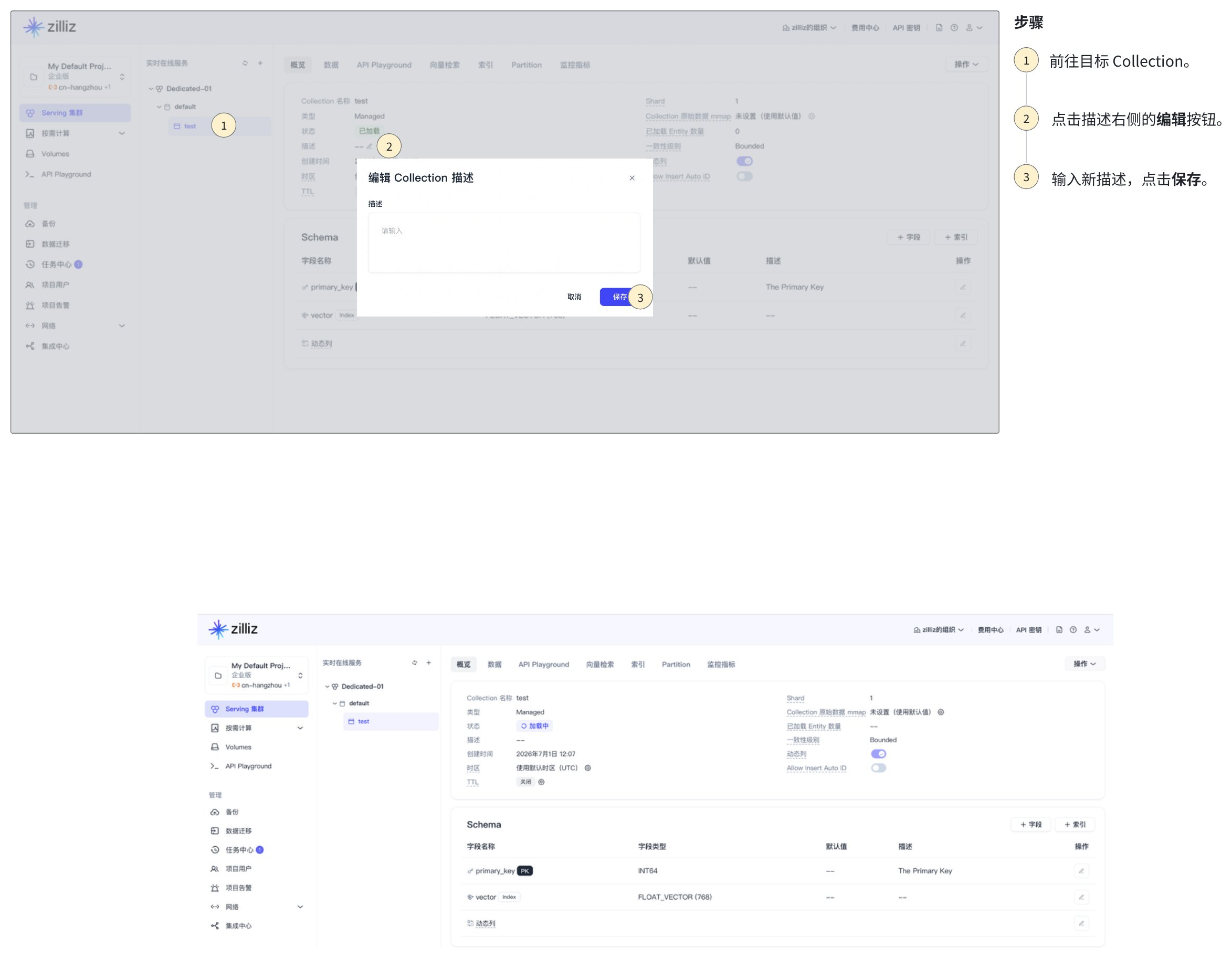The height and width of the screenshot is (958, 1232).
Task: Toggle Allow Insert Auto ID behind the dialog
Action: 744,176
